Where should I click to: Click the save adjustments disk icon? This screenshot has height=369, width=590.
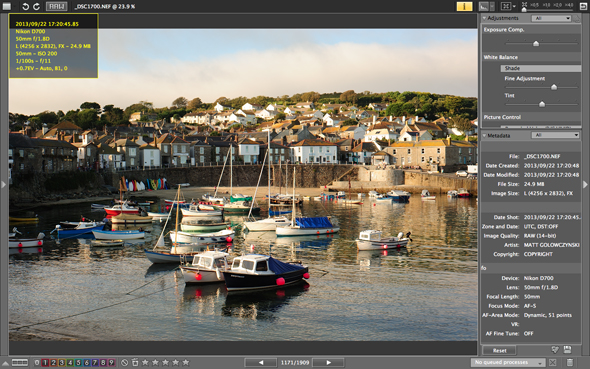(567, 350)
